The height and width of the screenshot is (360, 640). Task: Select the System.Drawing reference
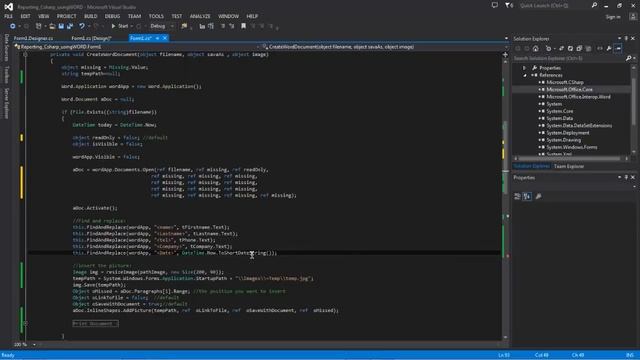pos(563,140)
